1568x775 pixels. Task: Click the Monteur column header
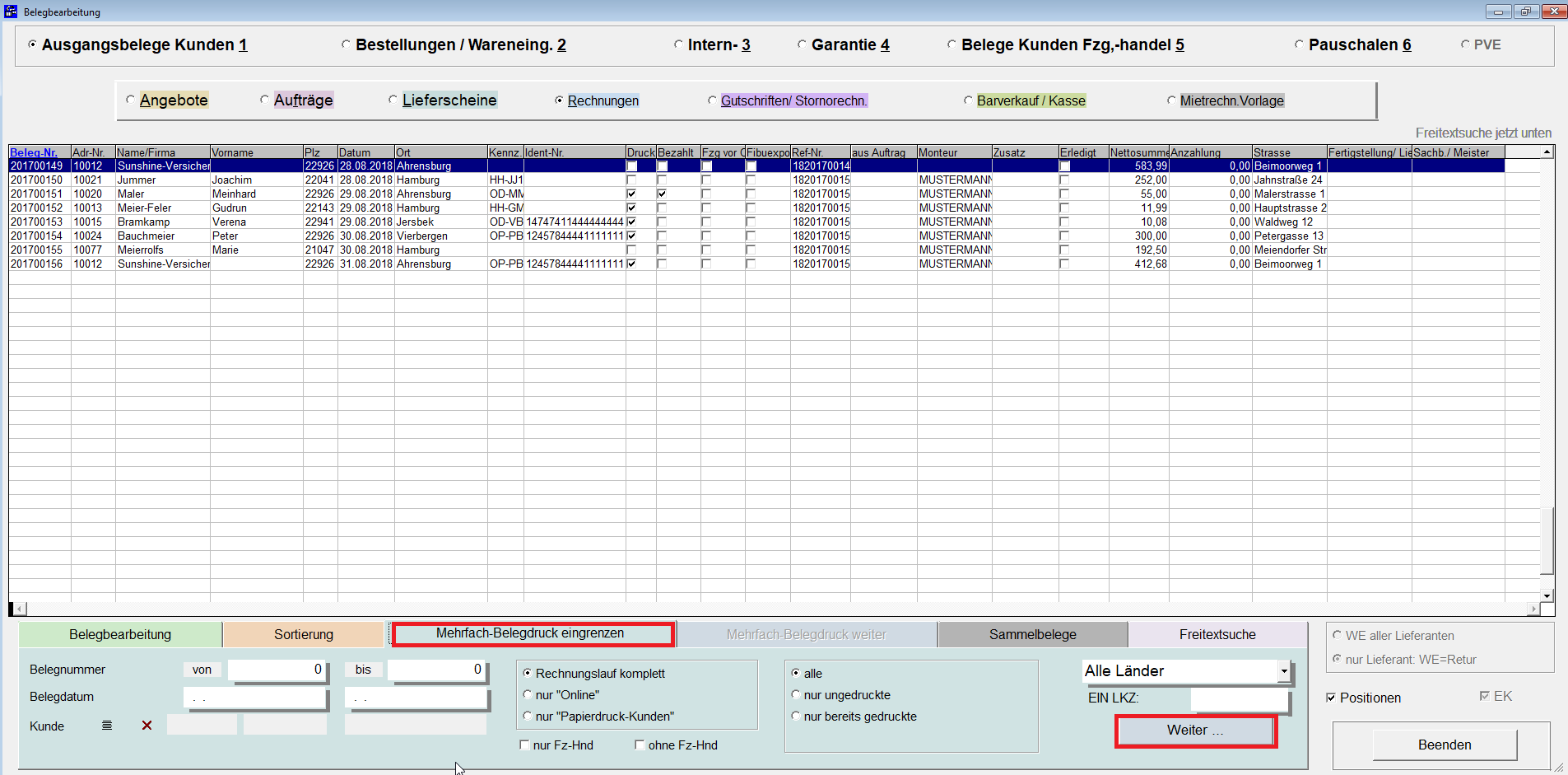click(954, 152)
